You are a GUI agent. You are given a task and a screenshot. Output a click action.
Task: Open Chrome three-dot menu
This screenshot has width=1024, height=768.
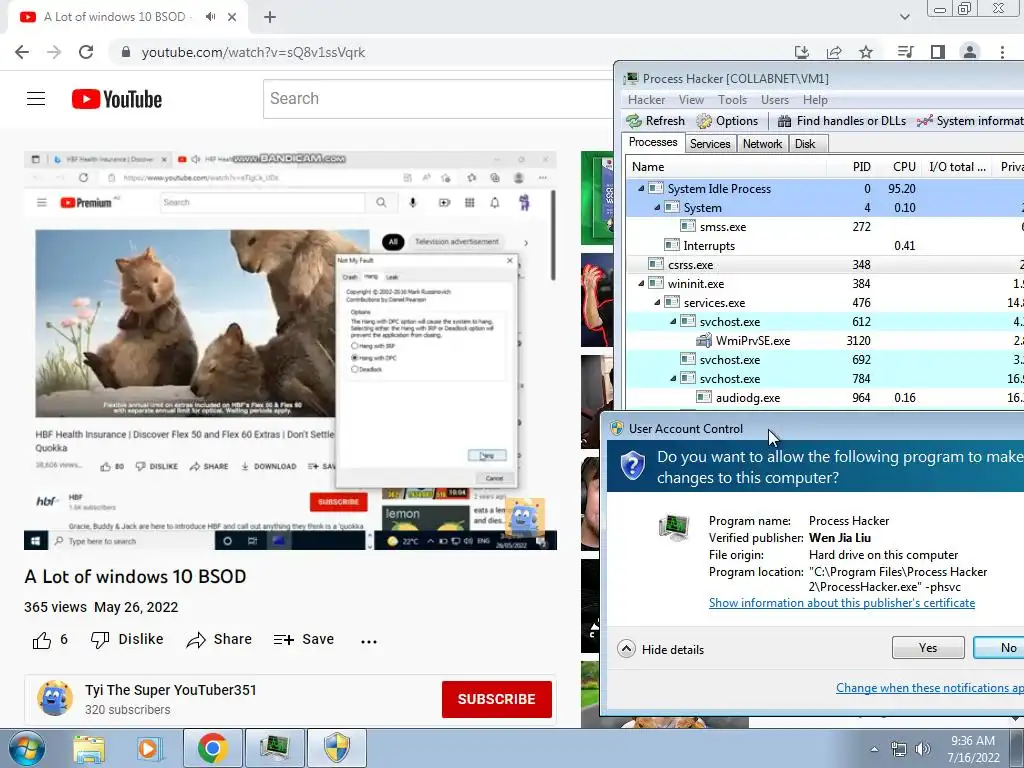1002,52
